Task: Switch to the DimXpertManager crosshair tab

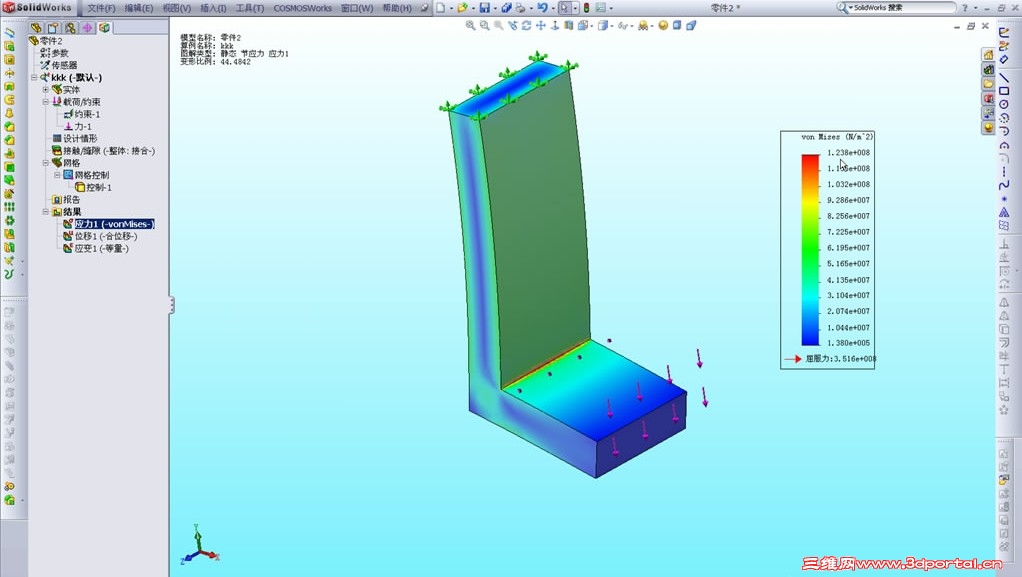Action: point(87,27)
